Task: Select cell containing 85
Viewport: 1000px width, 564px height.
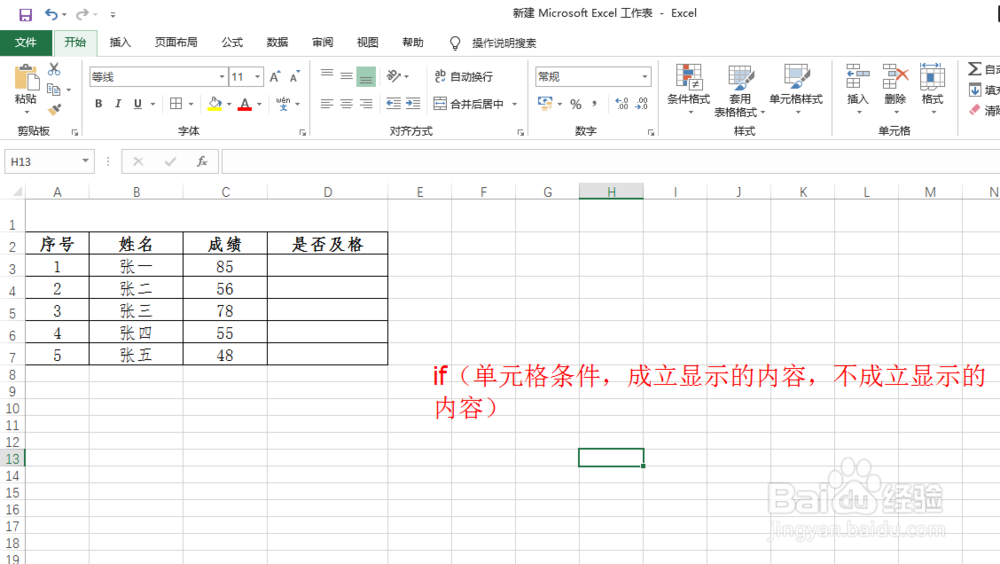Action: [x=224, y=266]
